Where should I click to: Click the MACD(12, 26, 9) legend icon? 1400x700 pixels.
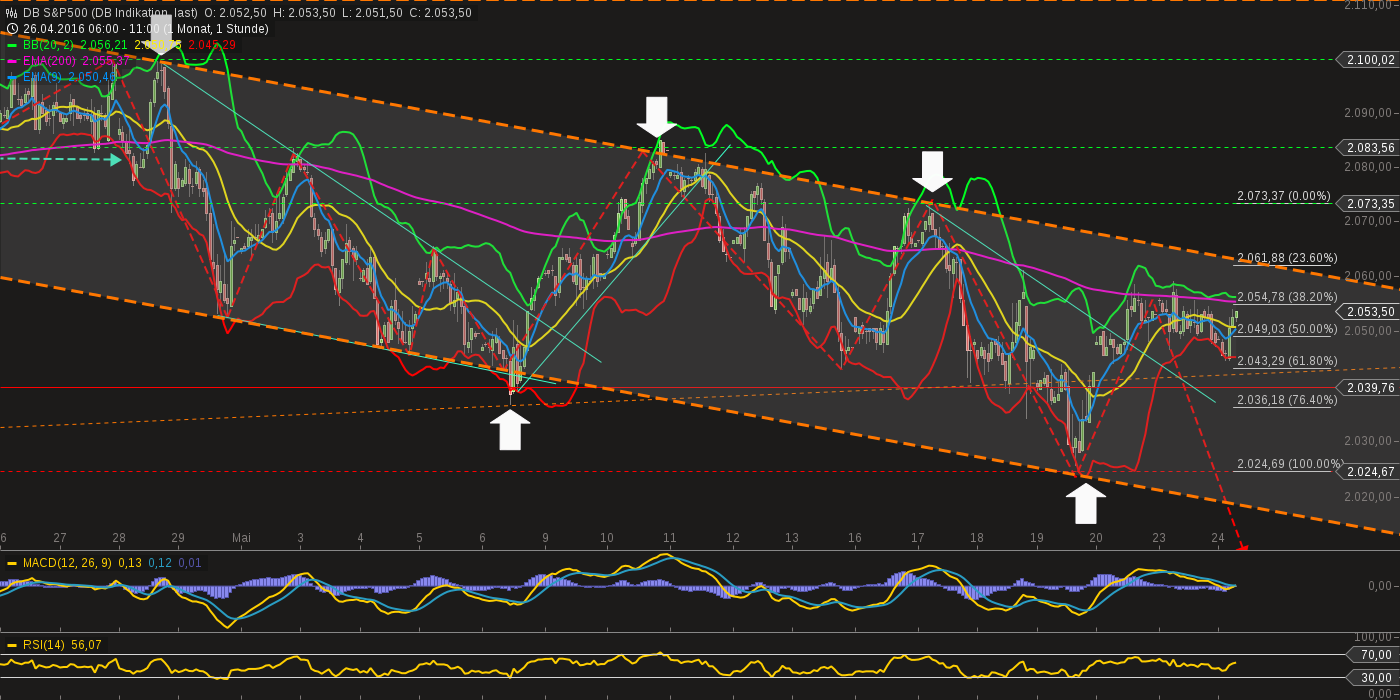(12, 563)
